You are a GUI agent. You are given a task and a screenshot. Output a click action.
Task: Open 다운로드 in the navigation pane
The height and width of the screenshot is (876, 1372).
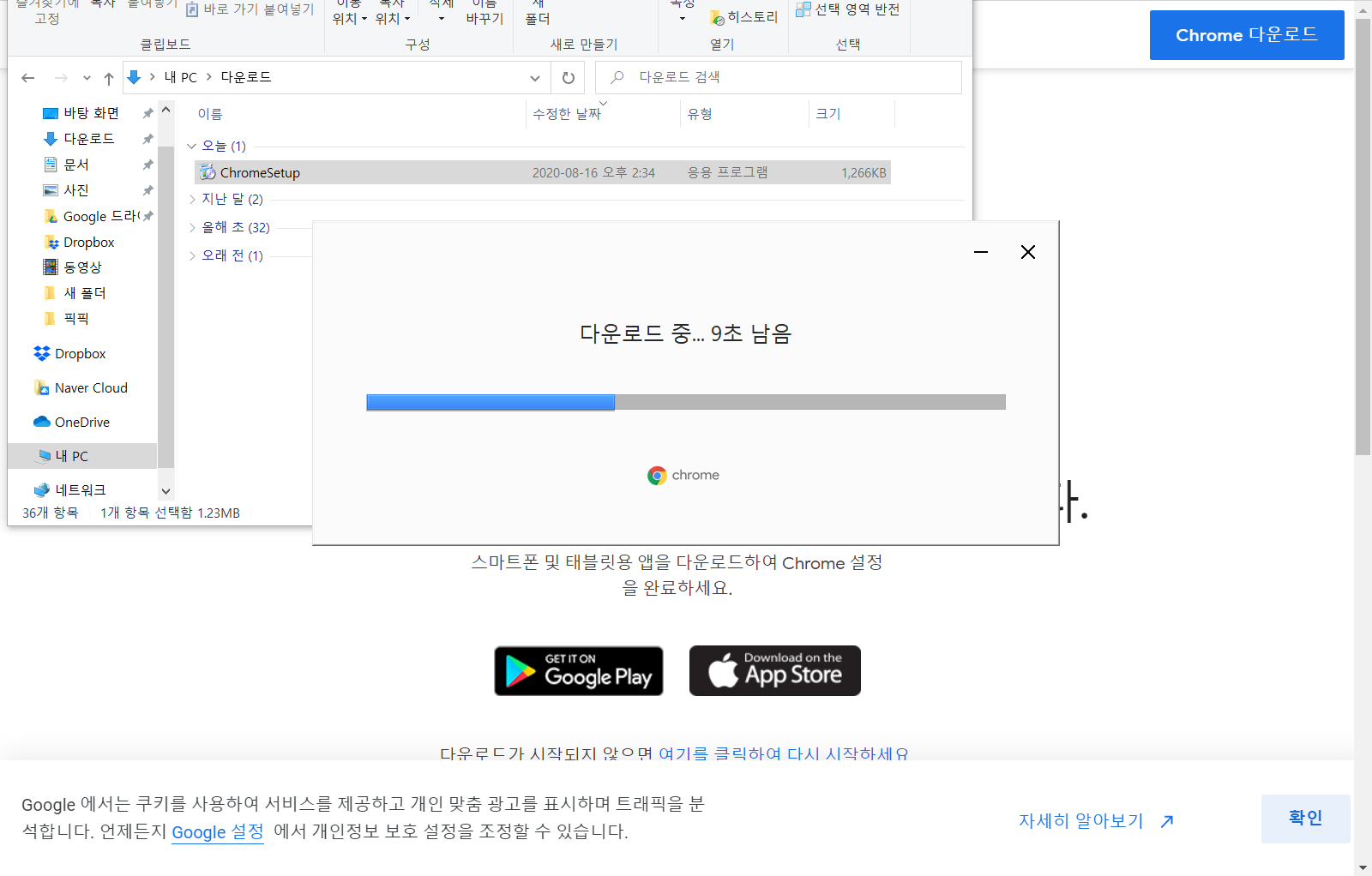pos(88,139)
